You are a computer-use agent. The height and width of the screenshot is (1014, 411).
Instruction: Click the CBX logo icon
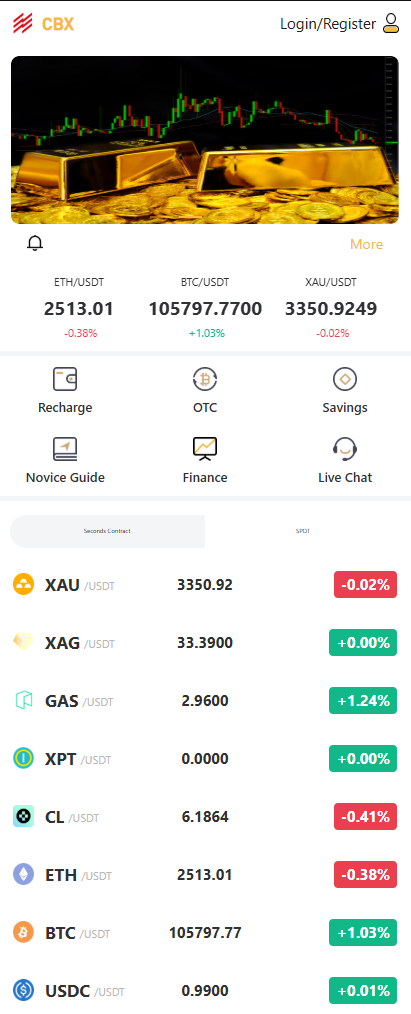click(x=23, y=24)
